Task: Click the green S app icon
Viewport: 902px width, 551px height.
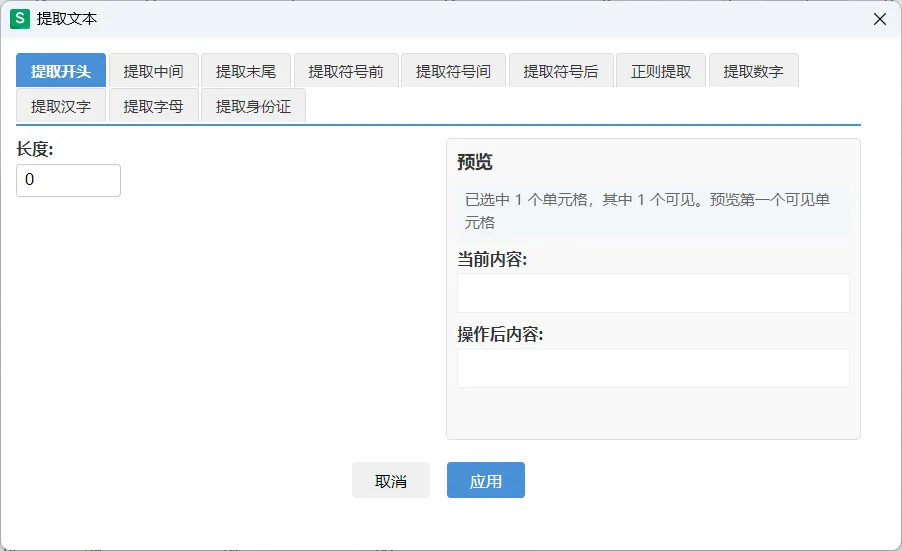Action: tap(20, 19)
